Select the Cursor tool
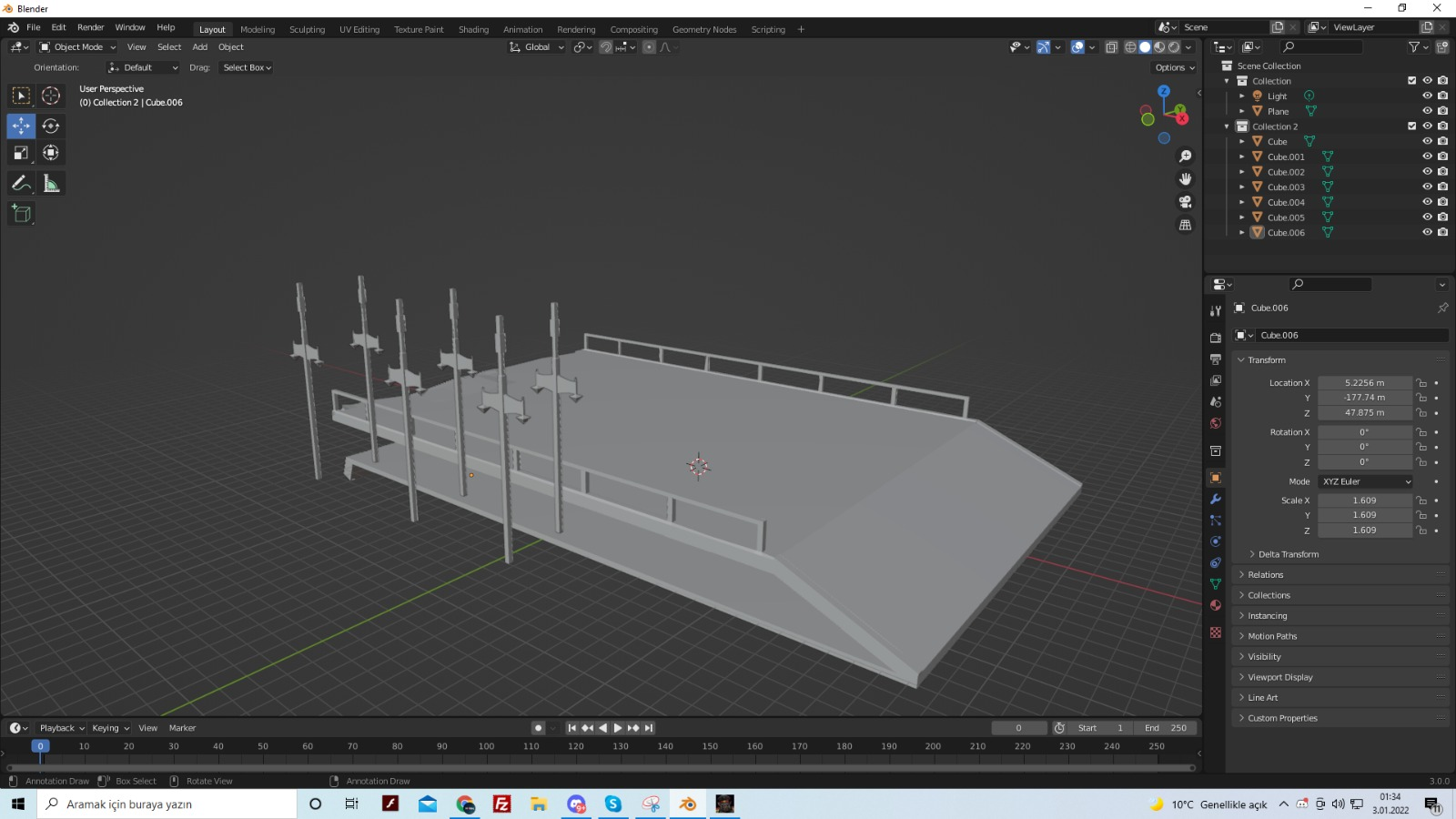The height and width of the screenshot is (819, 1456). [x=51, y=96]
